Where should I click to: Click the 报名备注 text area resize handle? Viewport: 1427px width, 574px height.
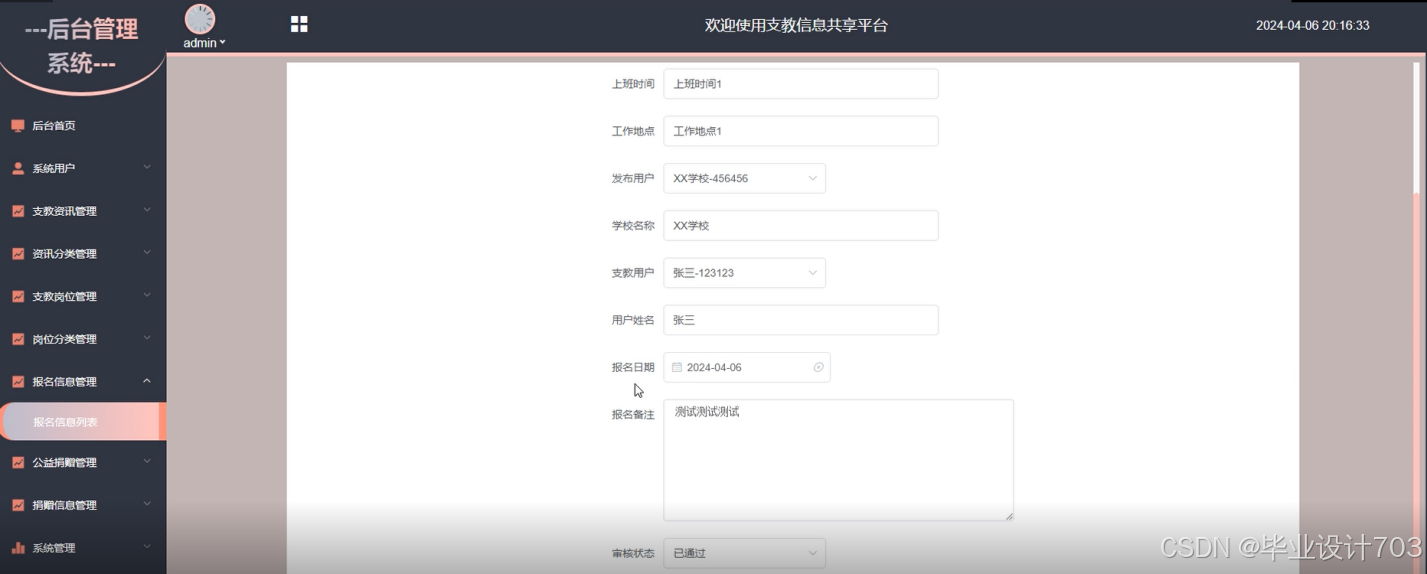pyautogui.click(x=1008, y=515)
